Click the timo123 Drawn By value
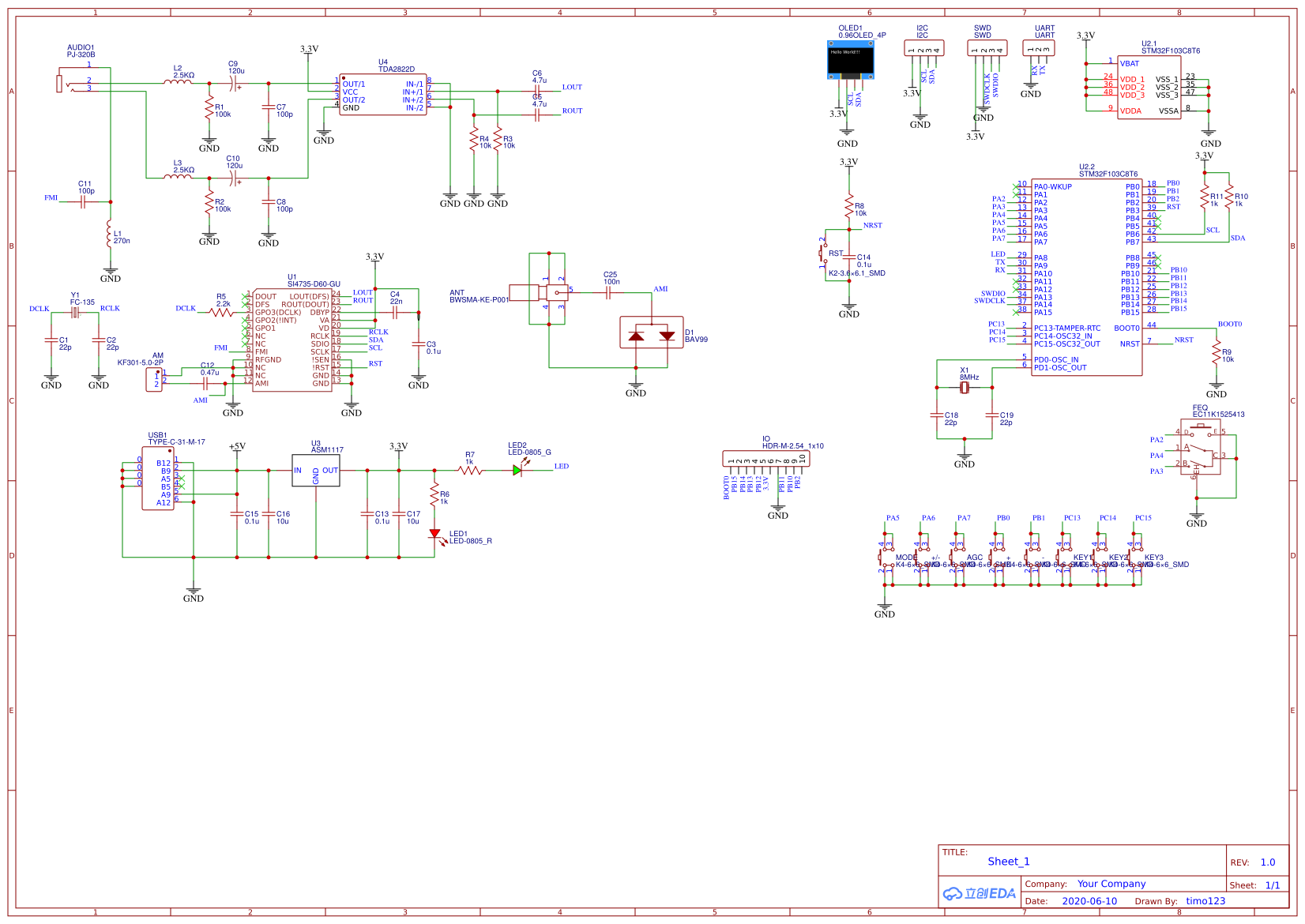Viewport: 1305px width, 924px height. [x=1205, y=901]
